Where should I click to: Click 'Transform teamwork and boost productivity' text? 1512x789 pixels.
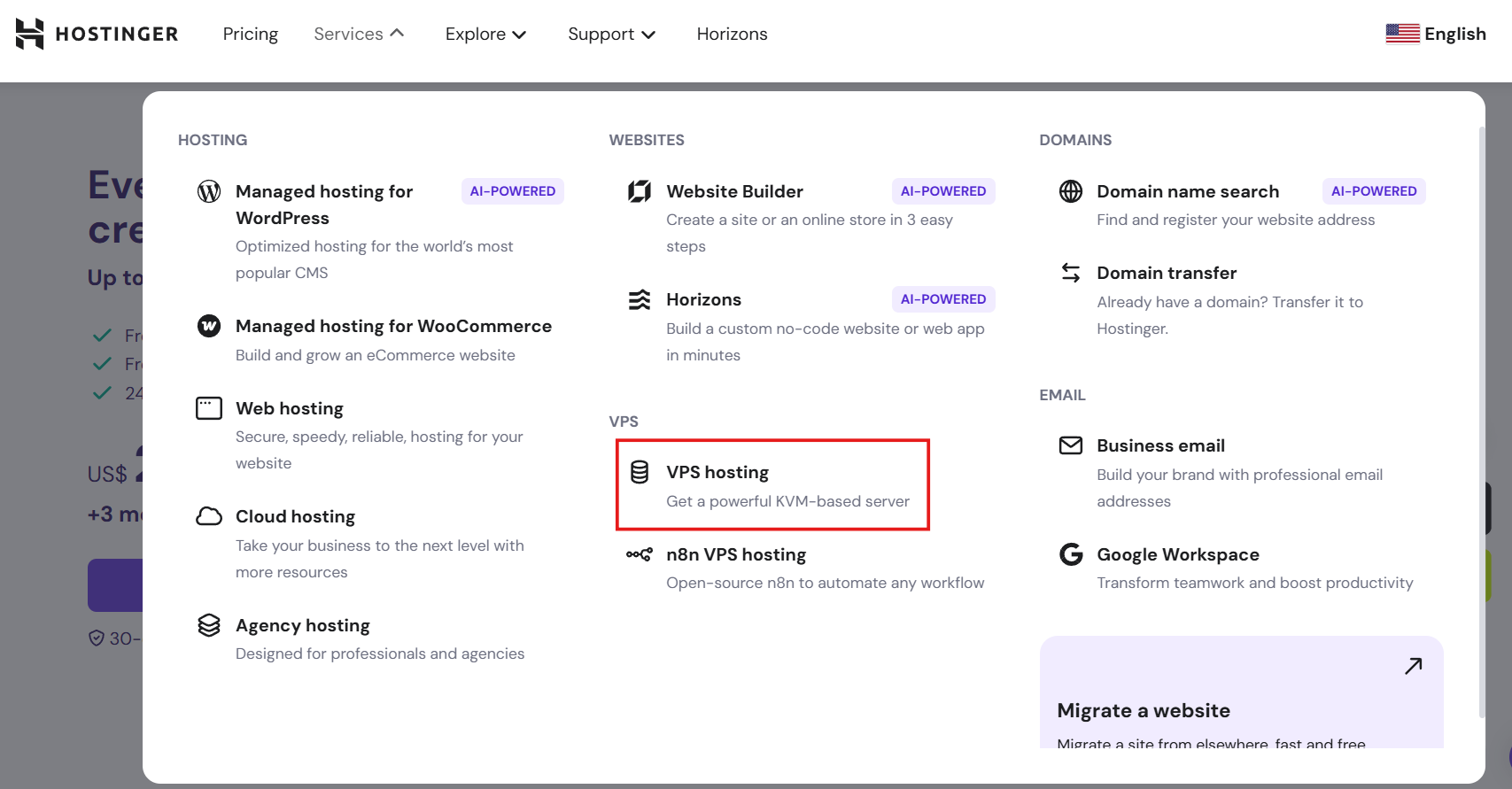click(x=1255, y=583)
